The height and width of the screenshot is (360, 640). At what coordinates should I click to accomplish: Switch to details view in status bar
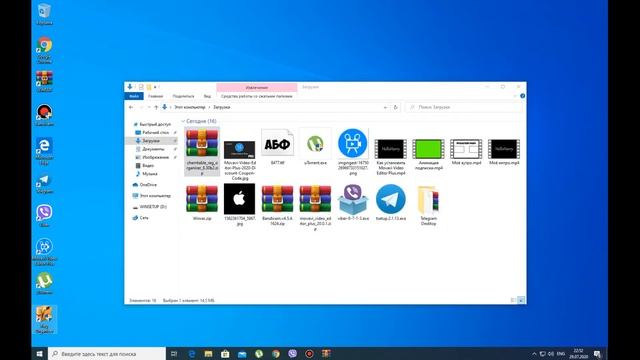click(x=513, y=300)
